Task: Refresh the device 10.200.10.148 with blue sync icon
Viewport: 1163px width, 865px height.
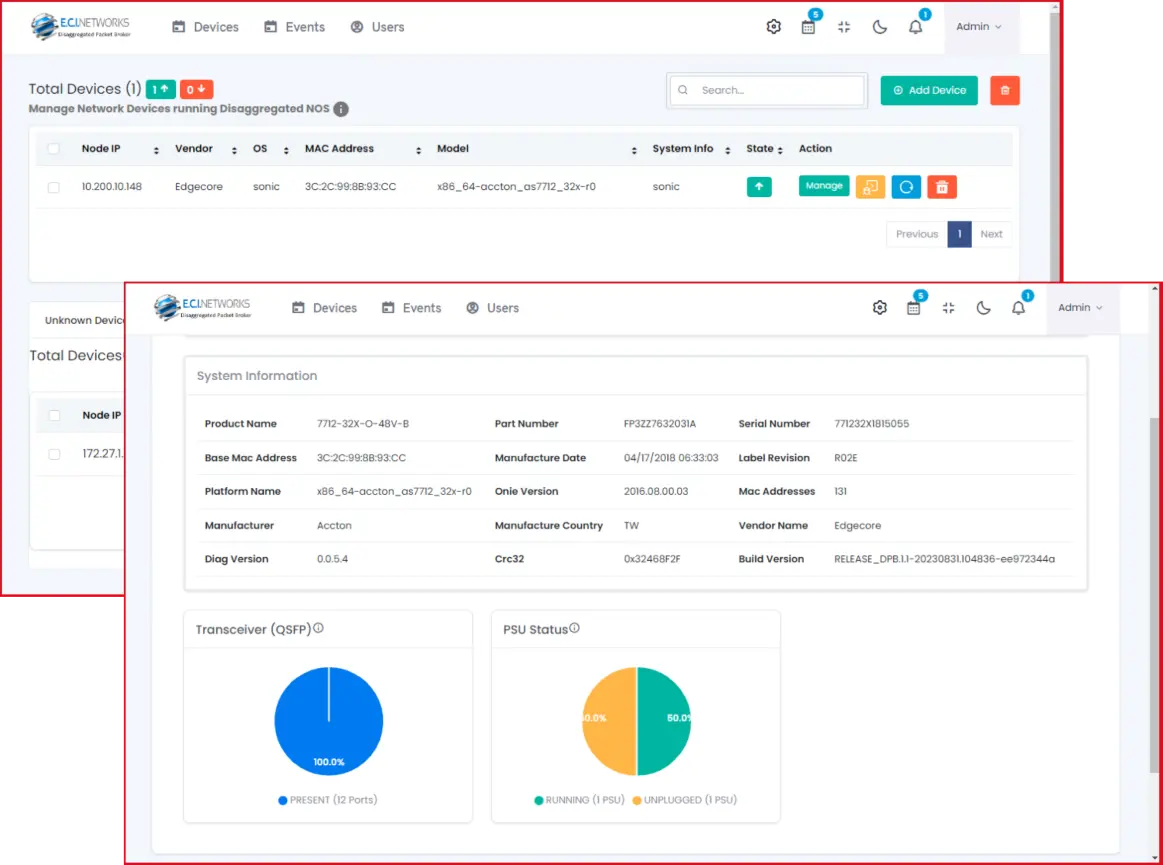Action: (x=906, y=186)
